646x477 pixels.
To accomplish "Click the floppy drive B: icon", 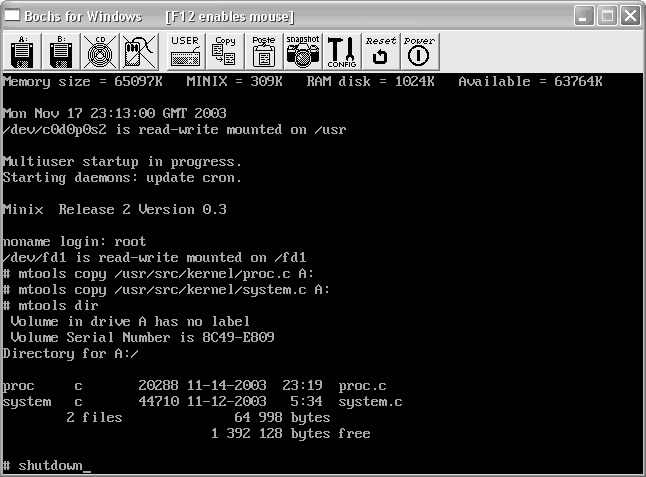I will 61,51.
